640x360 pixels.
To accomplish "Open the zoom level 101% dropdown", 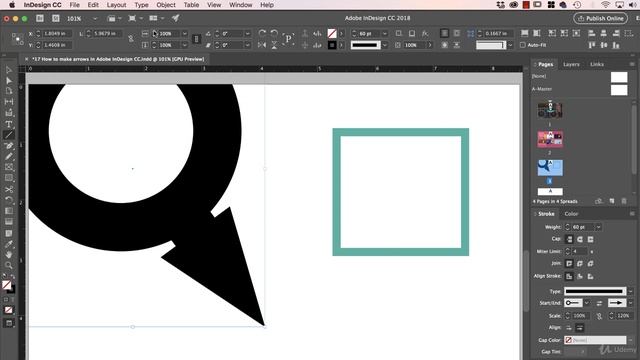I will click(x=95, y=18).
